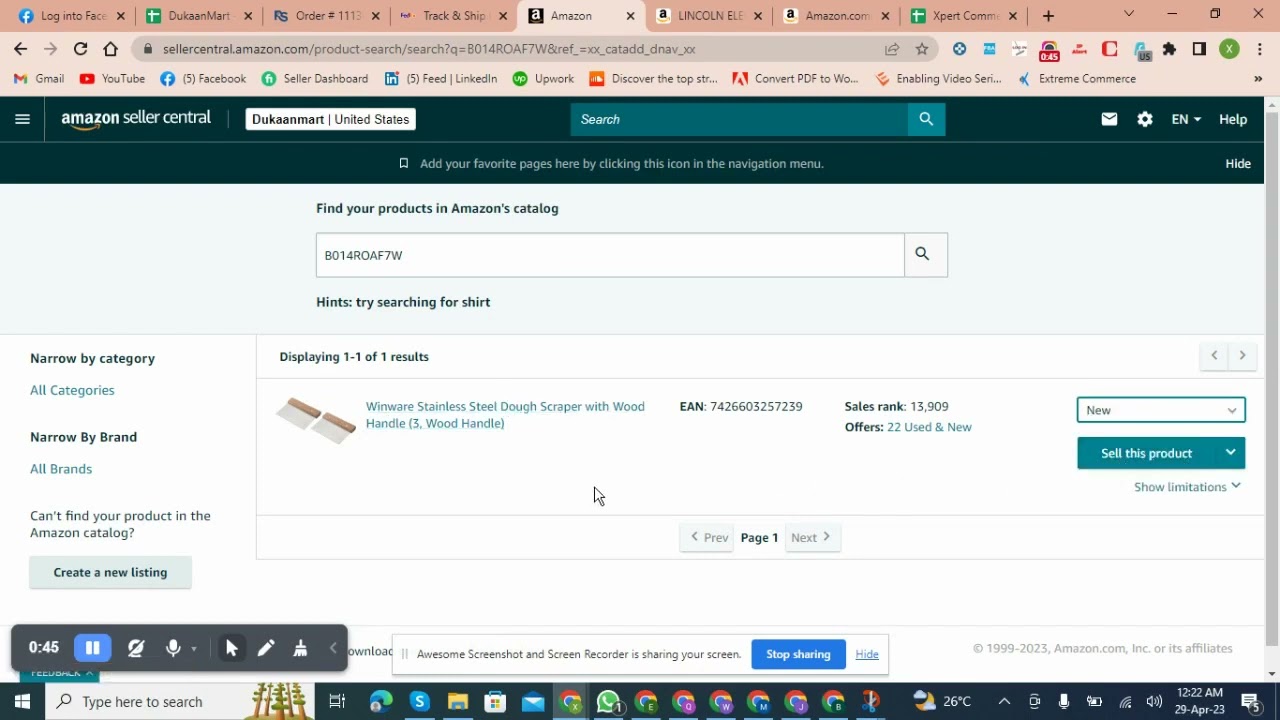Open the Chrome three-dot menu
The width and height of the screenshot is (1280, 720).
1260,49
